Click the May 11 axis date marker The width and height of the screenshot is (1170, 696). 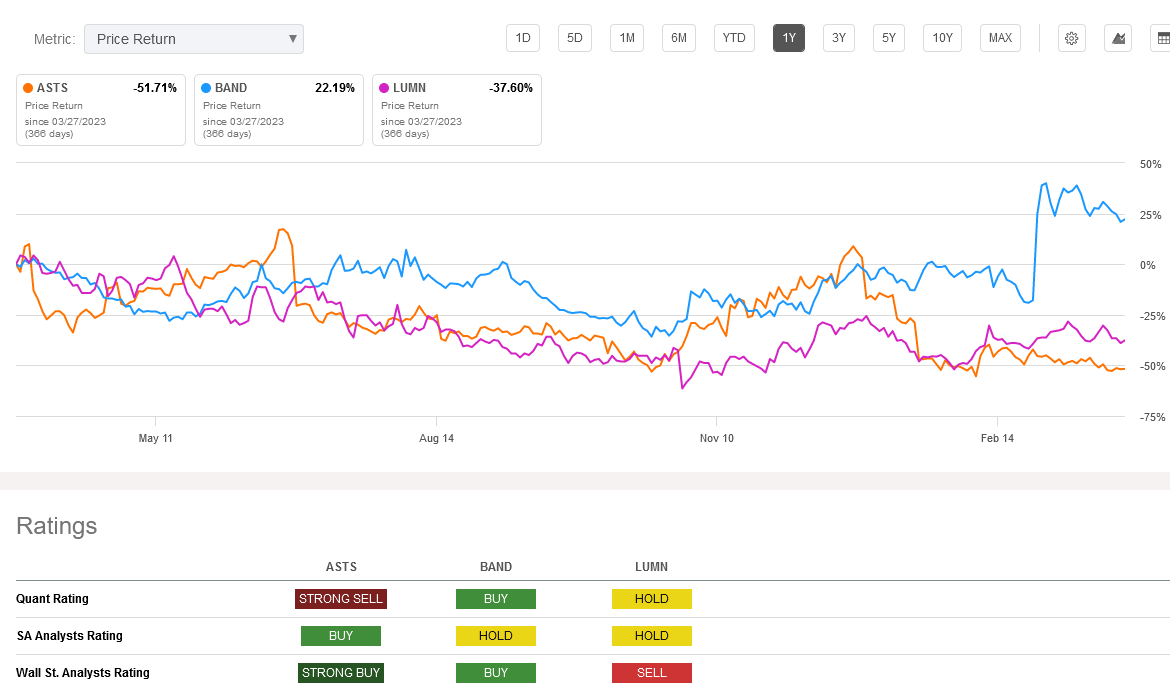155,439
